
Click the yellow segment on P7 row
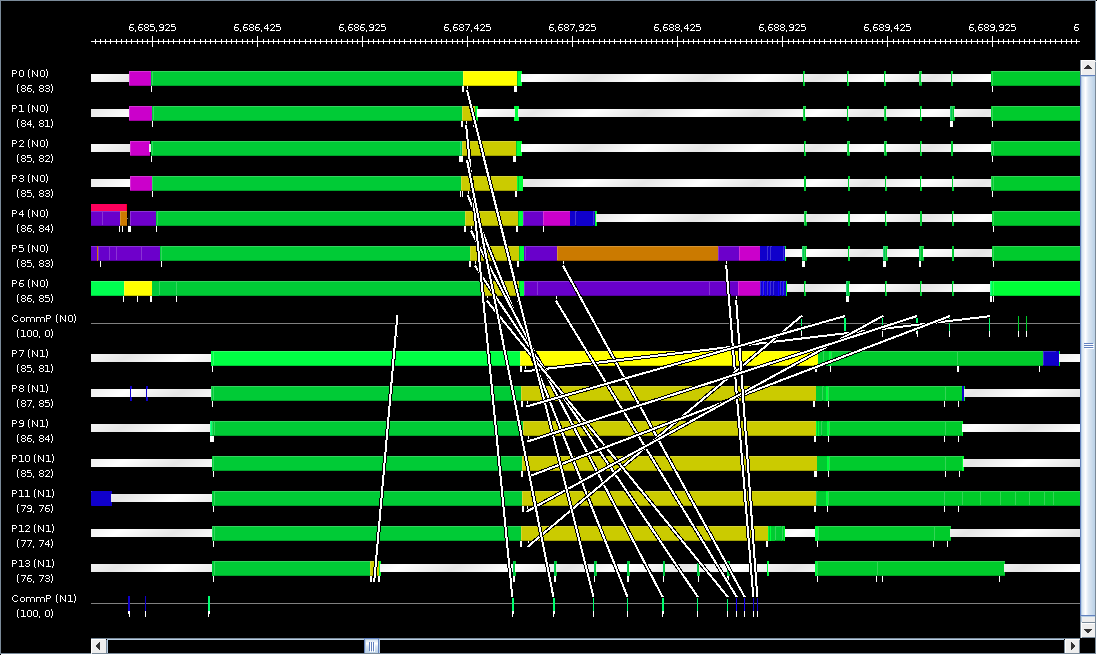pos(669,358)
